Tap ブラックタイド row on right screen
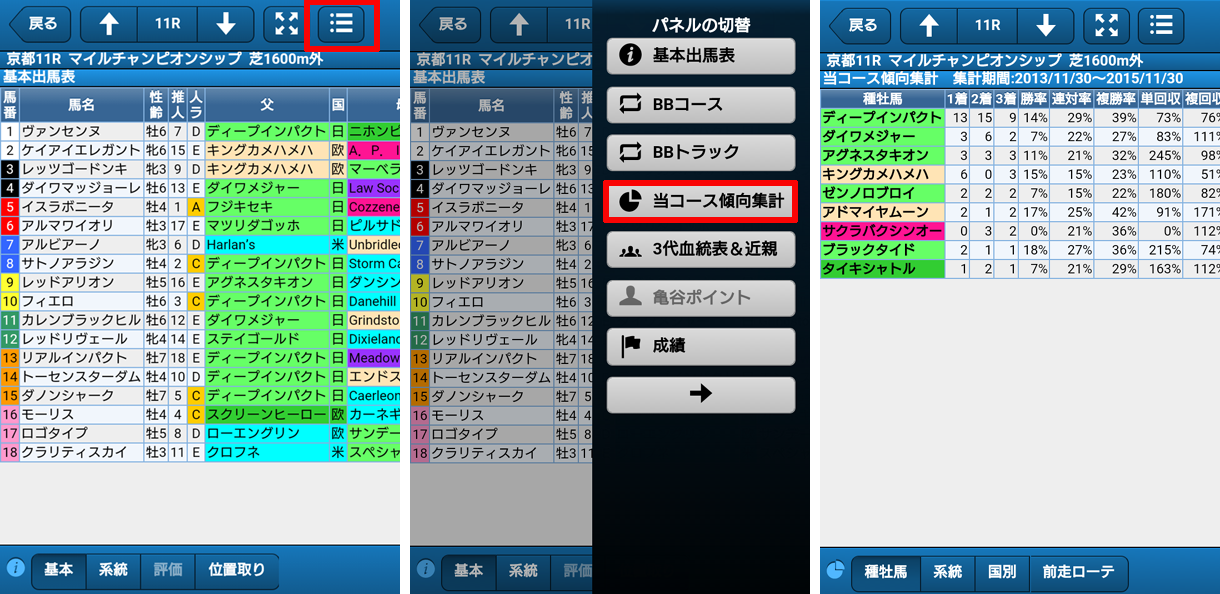This screenshot has width=1220, height=594. pyautogui.click(x=1020, y=250)
